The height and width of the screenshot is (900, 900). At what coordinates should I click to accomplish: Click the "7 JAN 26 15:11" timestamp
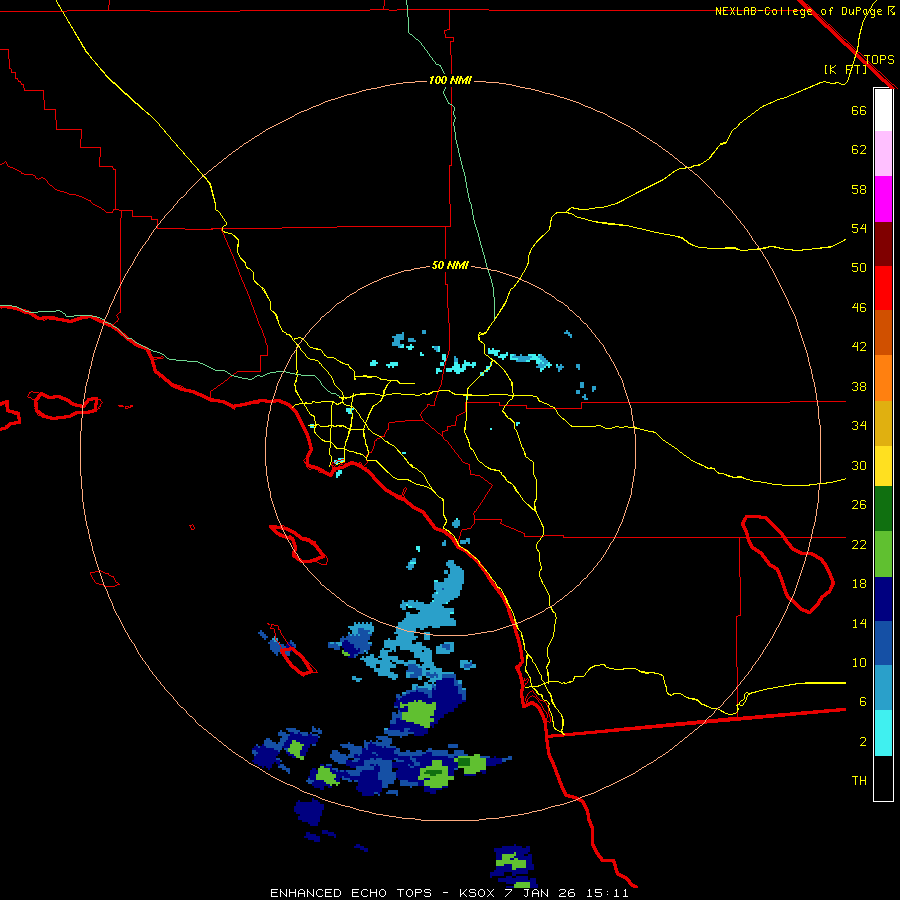pos(567,893)
